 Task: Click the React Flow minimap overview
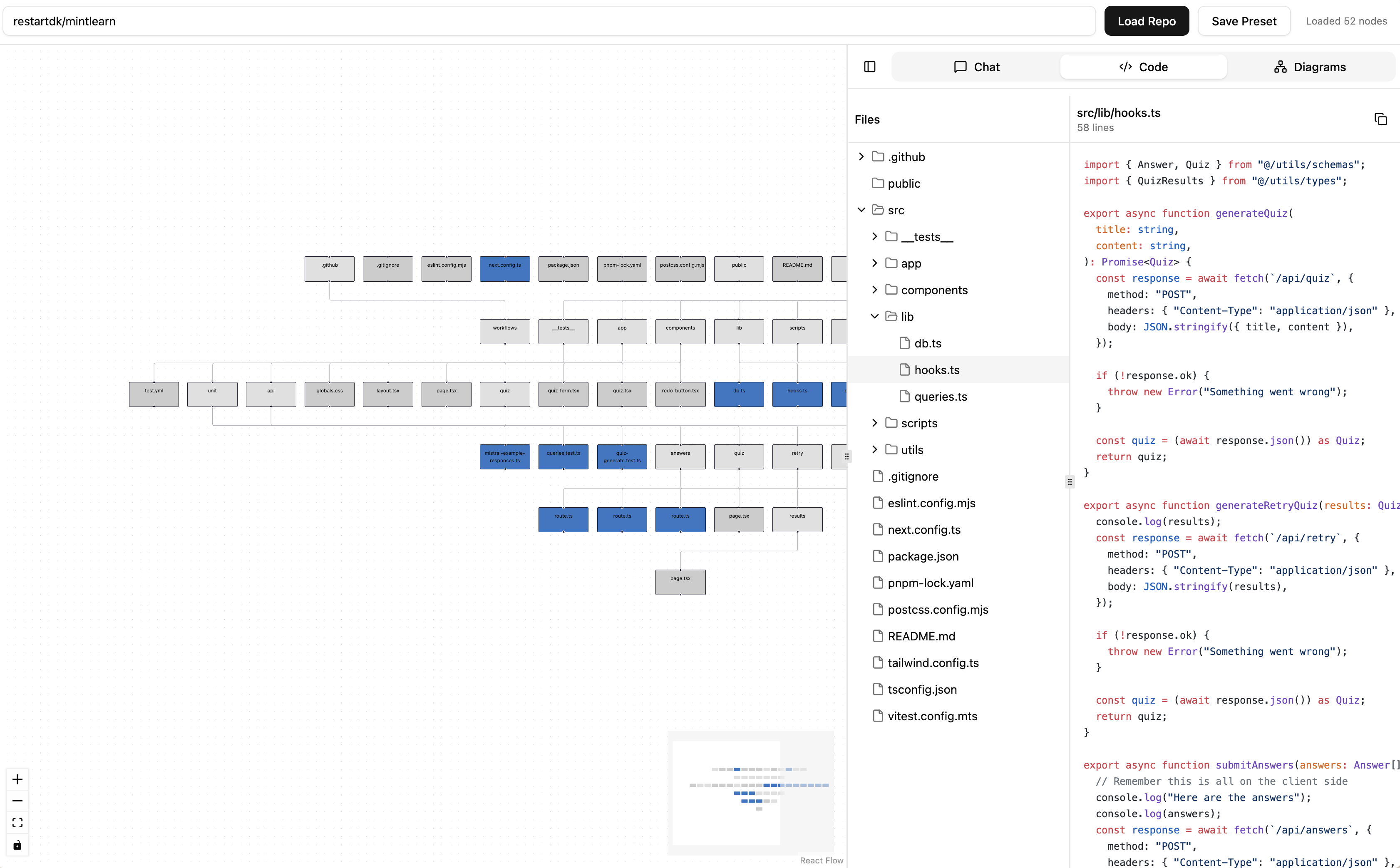[750, 792]
